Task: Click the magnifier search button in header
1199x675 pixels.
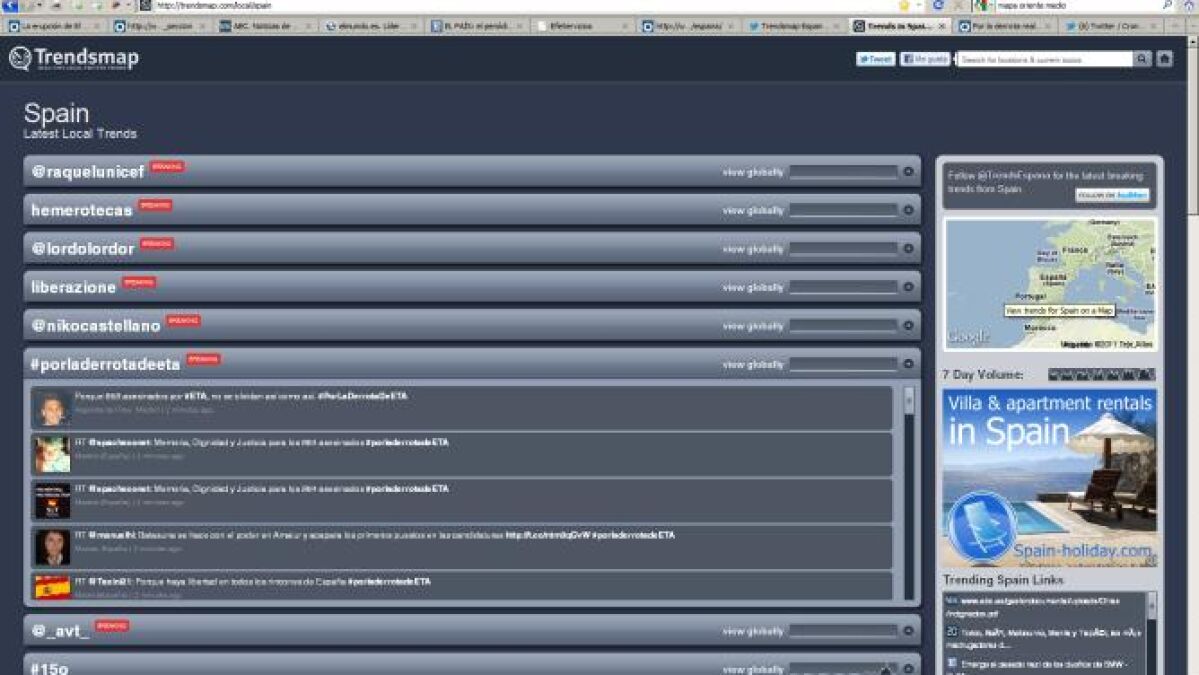Action: tap(1142, 59)
